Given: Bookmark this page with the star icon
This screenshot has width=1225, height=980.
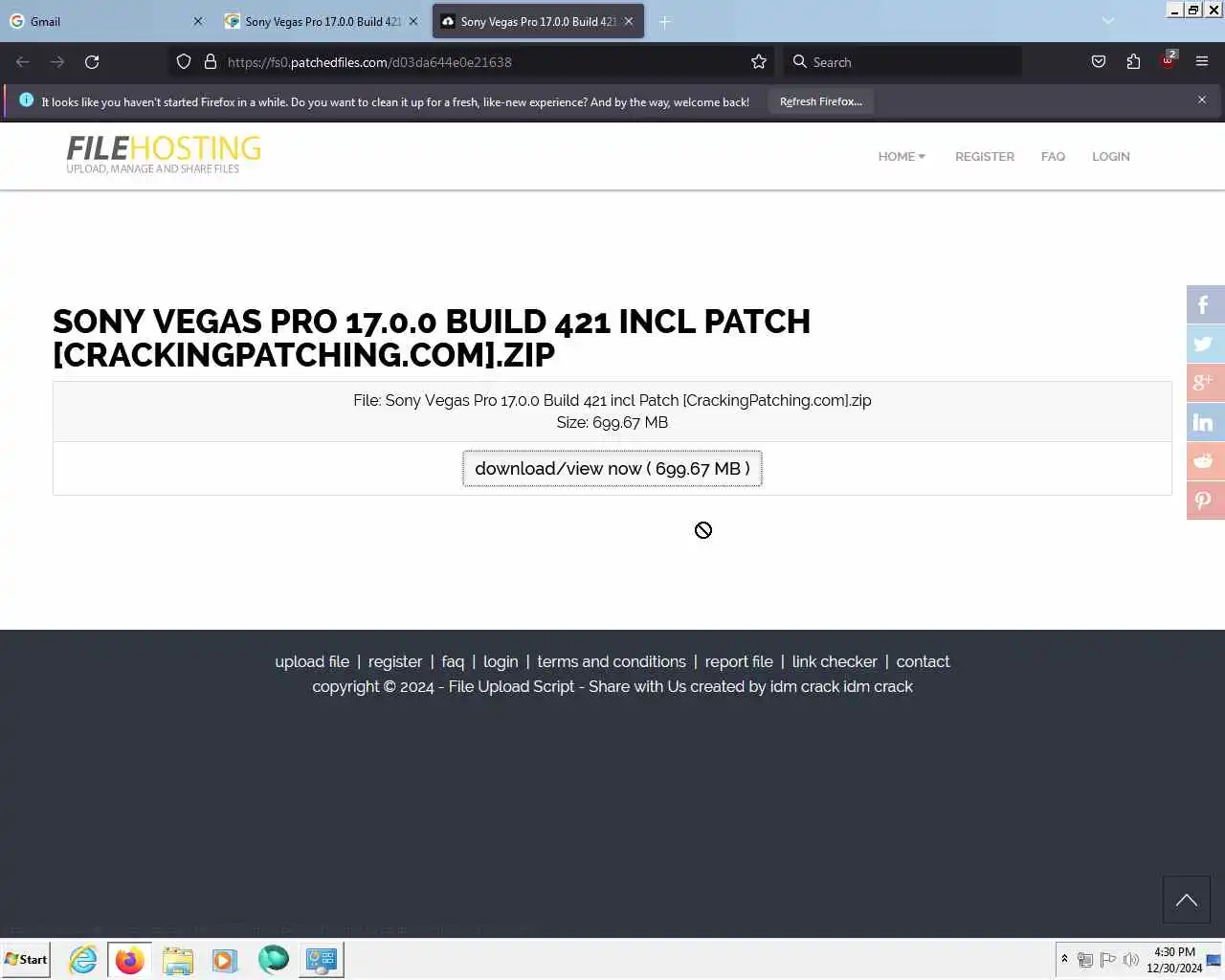Looking at the screenshot, I should [x=759, y=62].
